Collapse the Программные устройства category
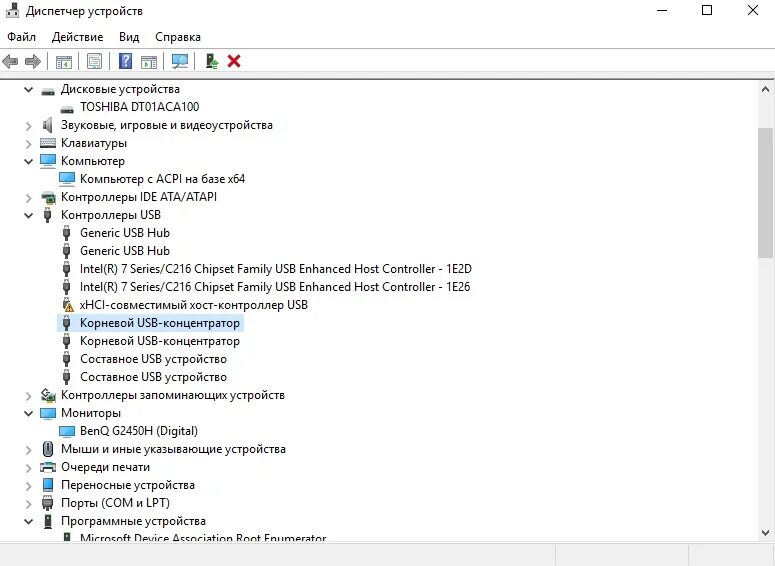Viewport: 775px width, 566px height. click(29, 521)
